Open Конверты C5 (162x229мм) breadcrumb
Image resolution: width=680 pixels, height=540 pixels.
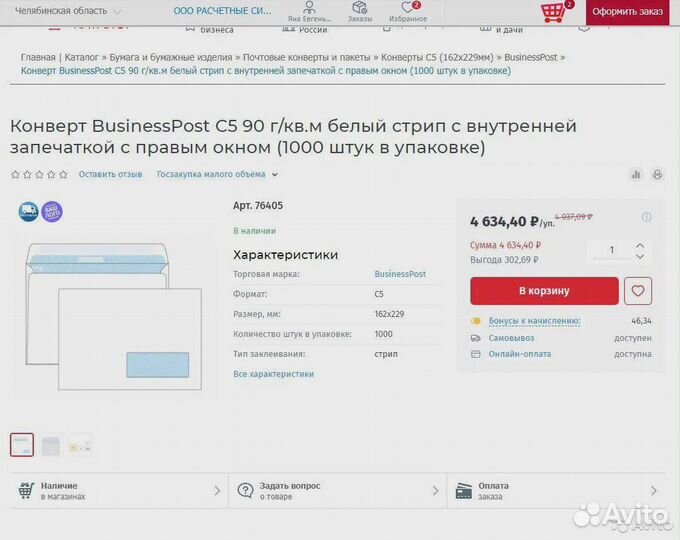(437, 57)
